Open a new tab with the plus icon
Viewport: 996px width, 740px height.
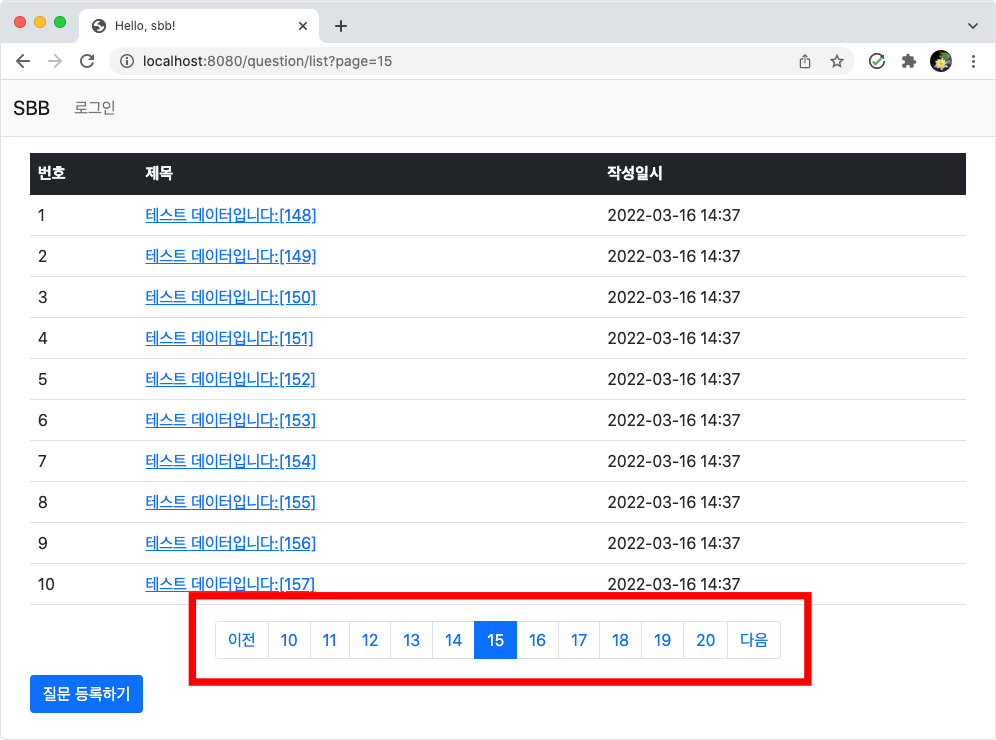tap(341, 26)
